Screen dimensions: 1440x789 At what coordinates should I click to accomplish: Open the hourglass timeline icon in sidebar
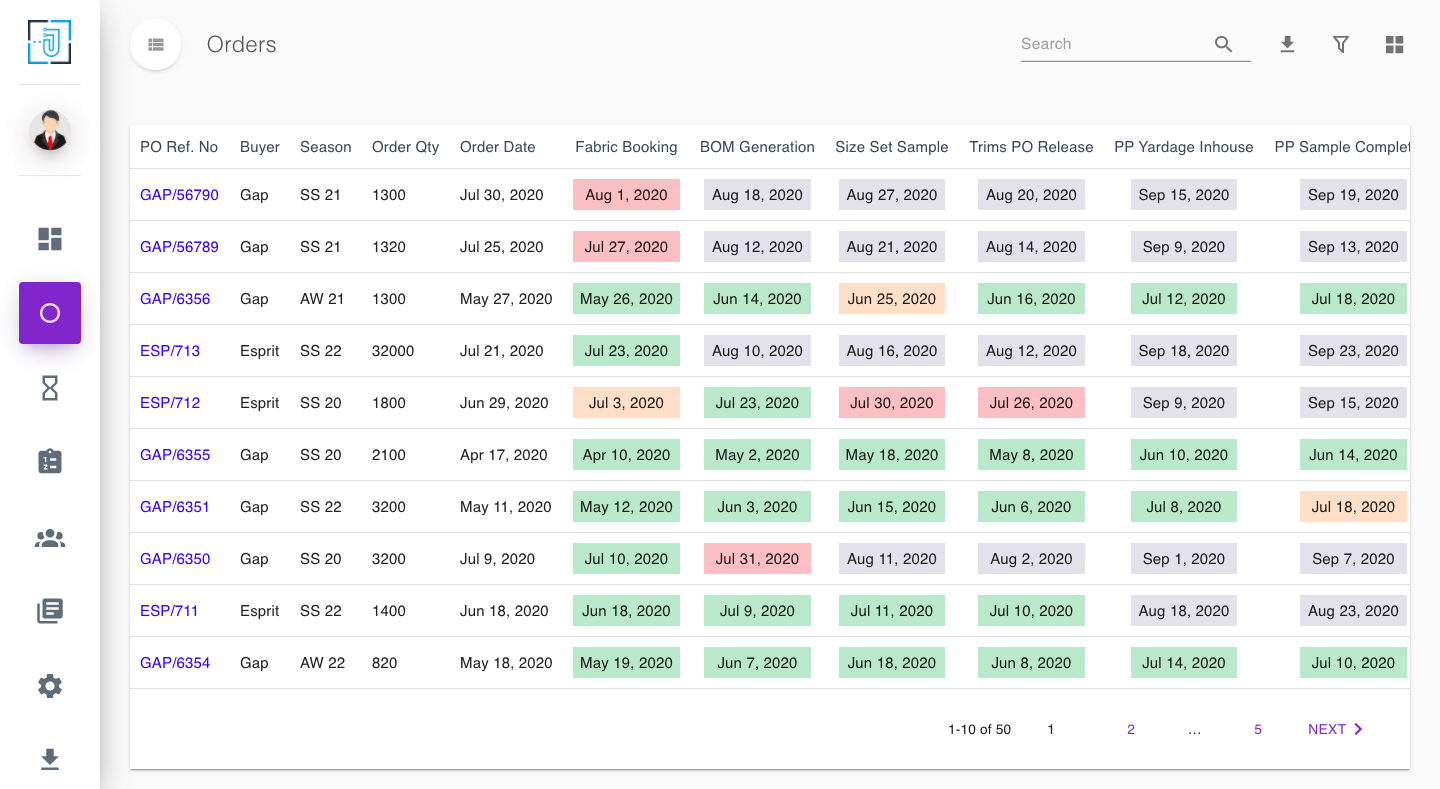click(50, 389)
